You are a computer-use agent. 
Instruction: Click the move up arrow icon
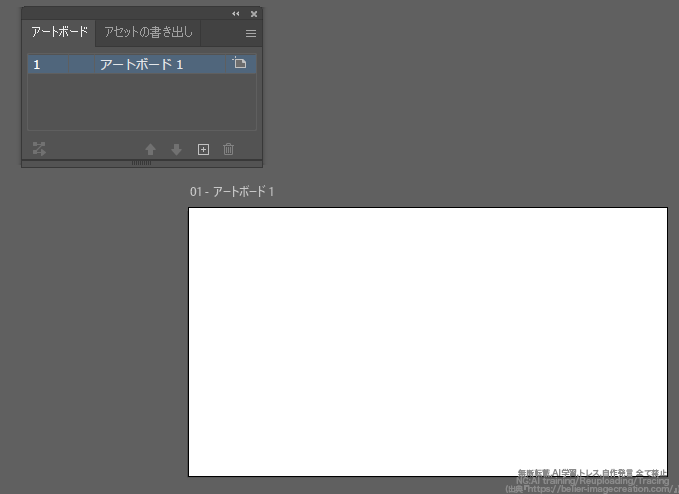coord(150,149)
